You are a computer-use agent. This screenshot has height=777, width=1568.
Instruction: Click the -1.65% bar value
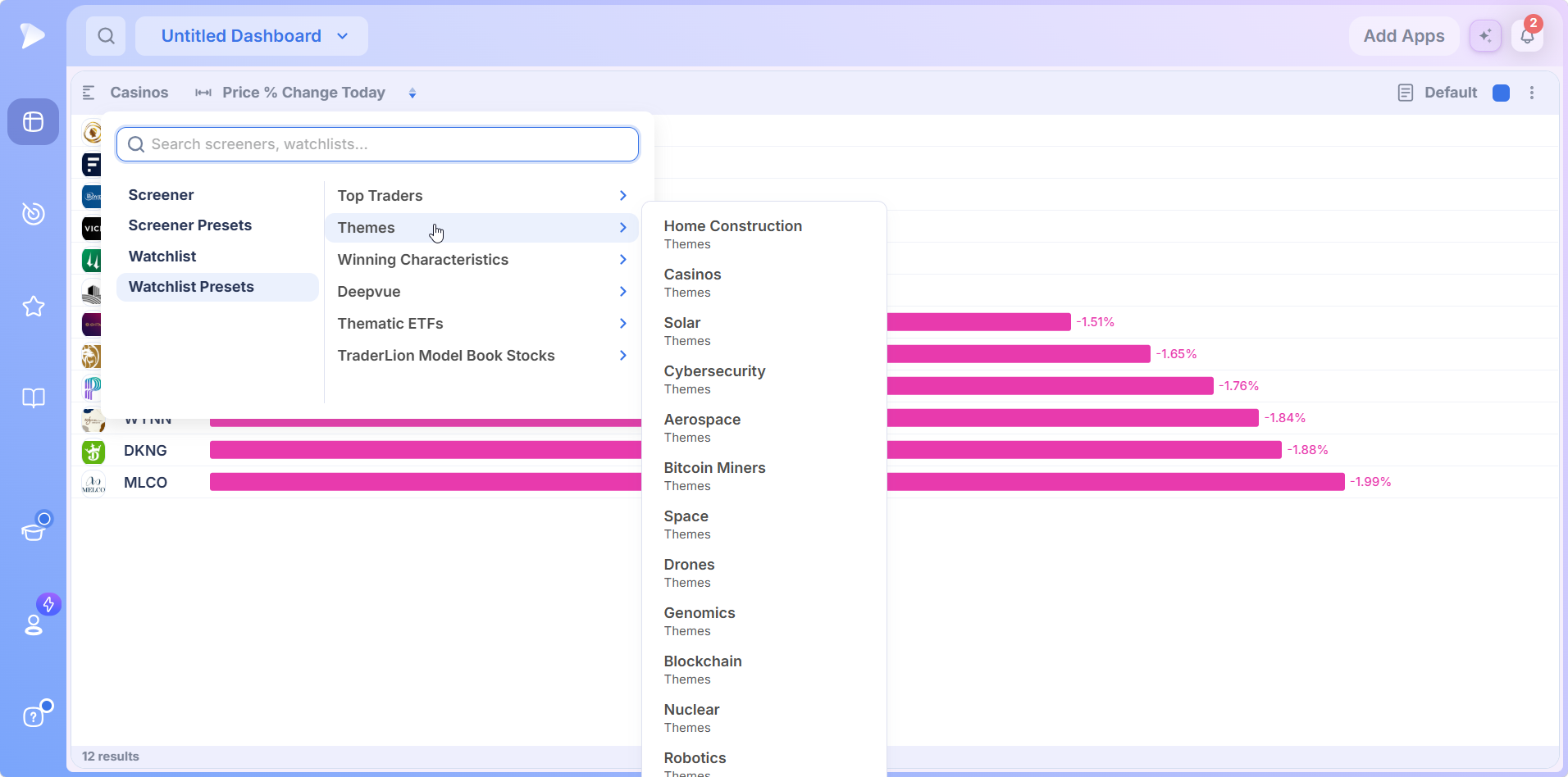1176,354
